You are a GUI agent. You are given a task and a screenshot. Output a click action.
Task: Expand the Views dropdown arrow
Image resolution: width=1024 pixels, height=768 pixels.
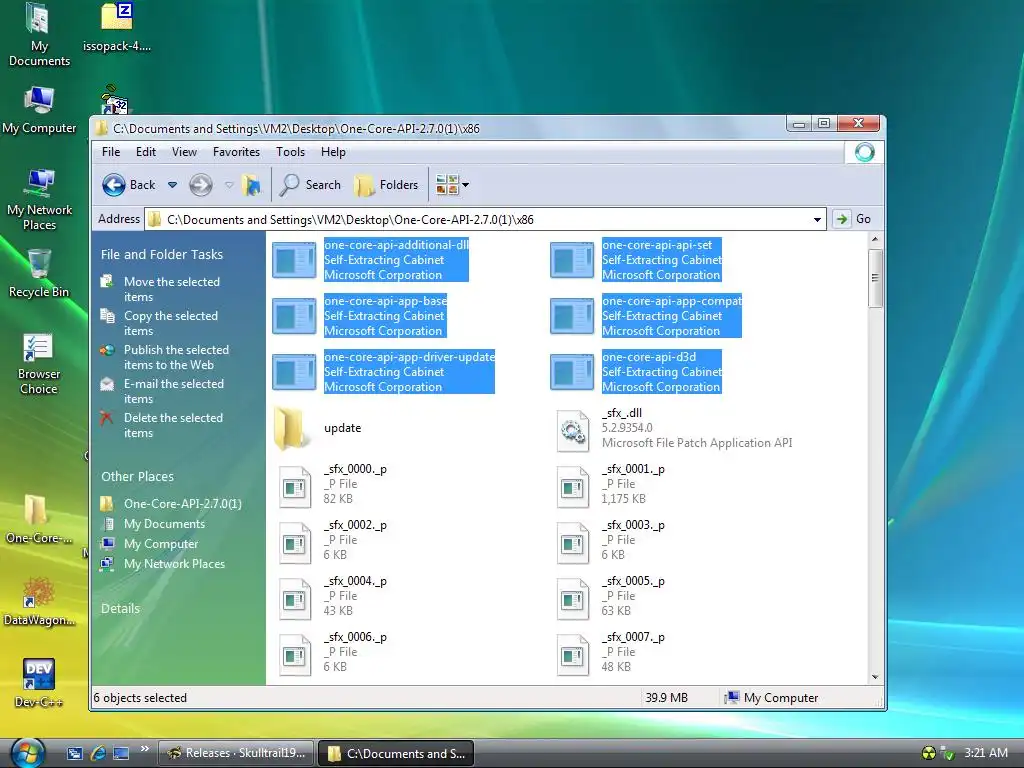click(x=466, y=185)
